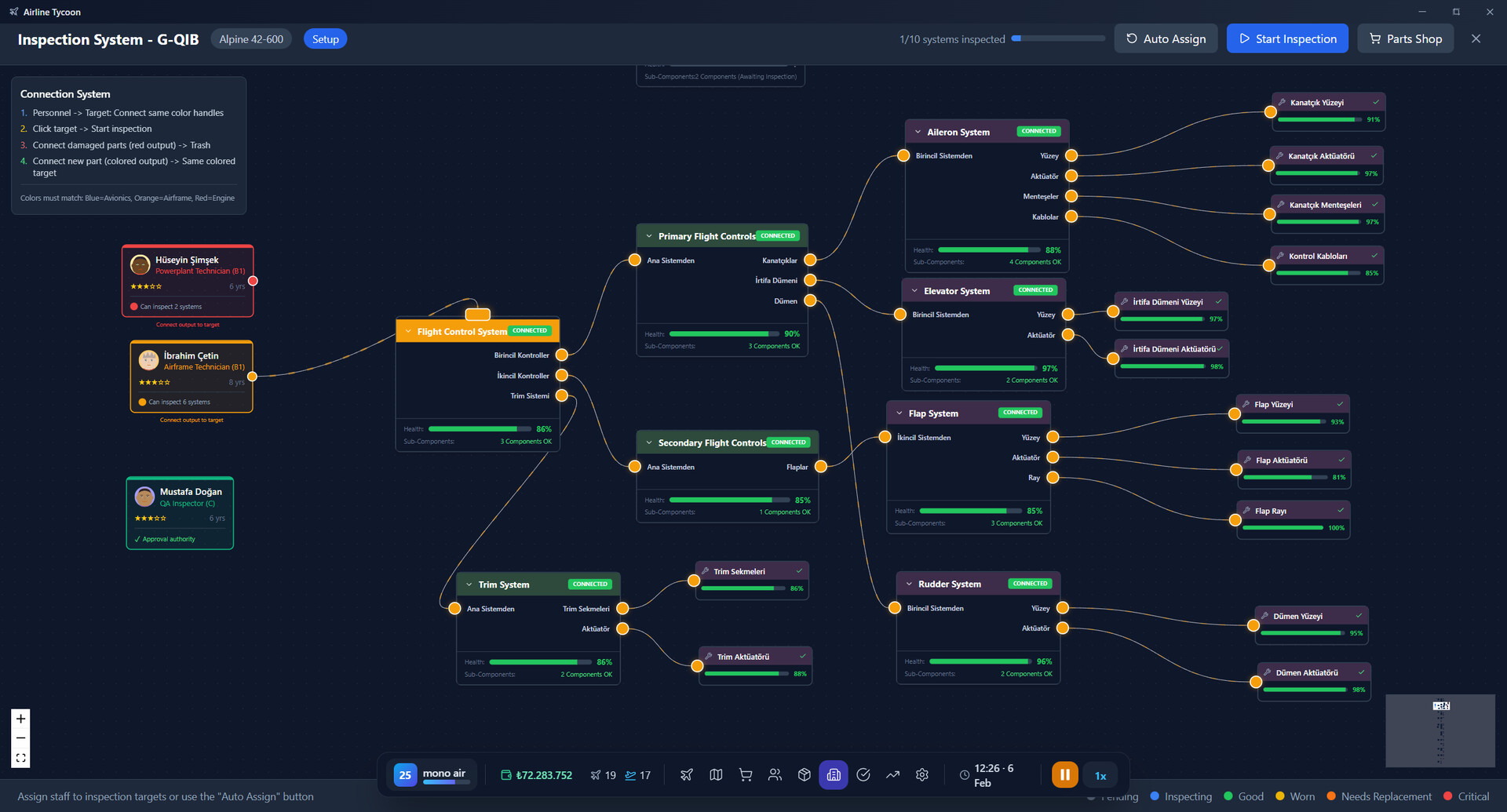Pause the game with orange pause button
This screenshot has height=812, width=1507.
(1065, 775)
